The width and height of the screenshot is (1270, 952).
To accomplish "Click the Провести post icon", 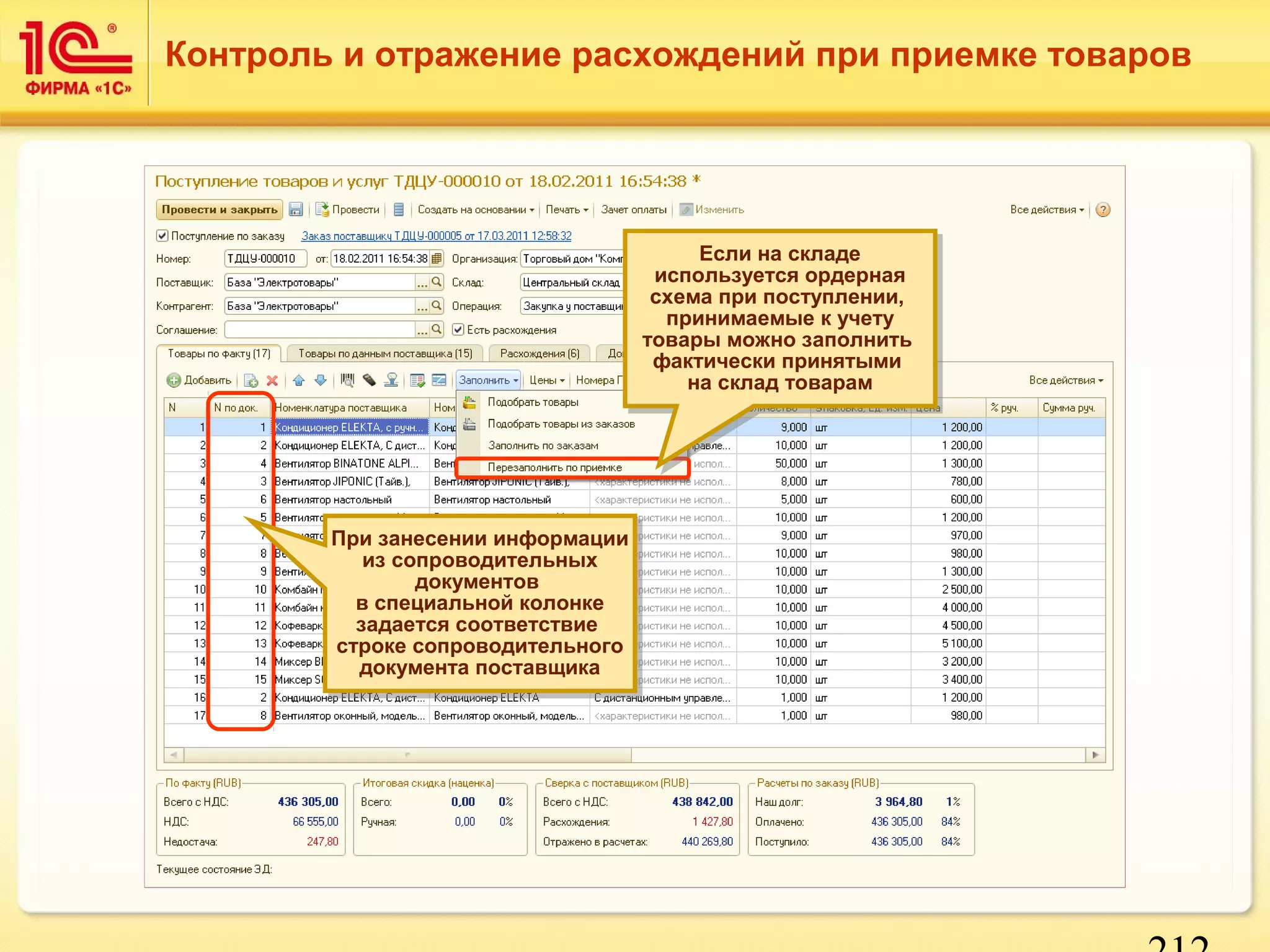I will (322, 209).
